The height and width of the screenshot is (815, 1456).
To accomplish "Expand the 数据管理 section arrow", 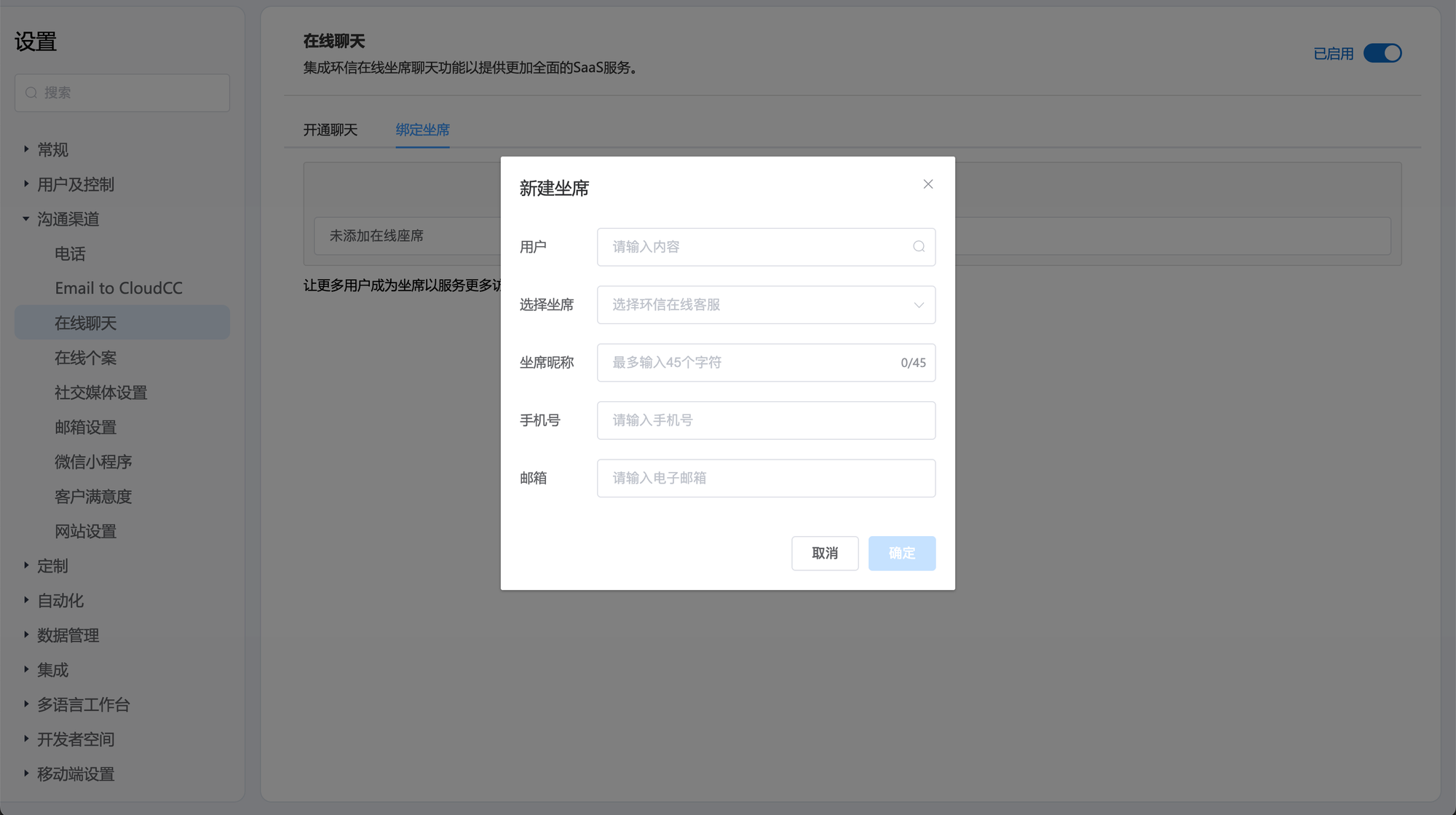I will [x=26, y=634].
